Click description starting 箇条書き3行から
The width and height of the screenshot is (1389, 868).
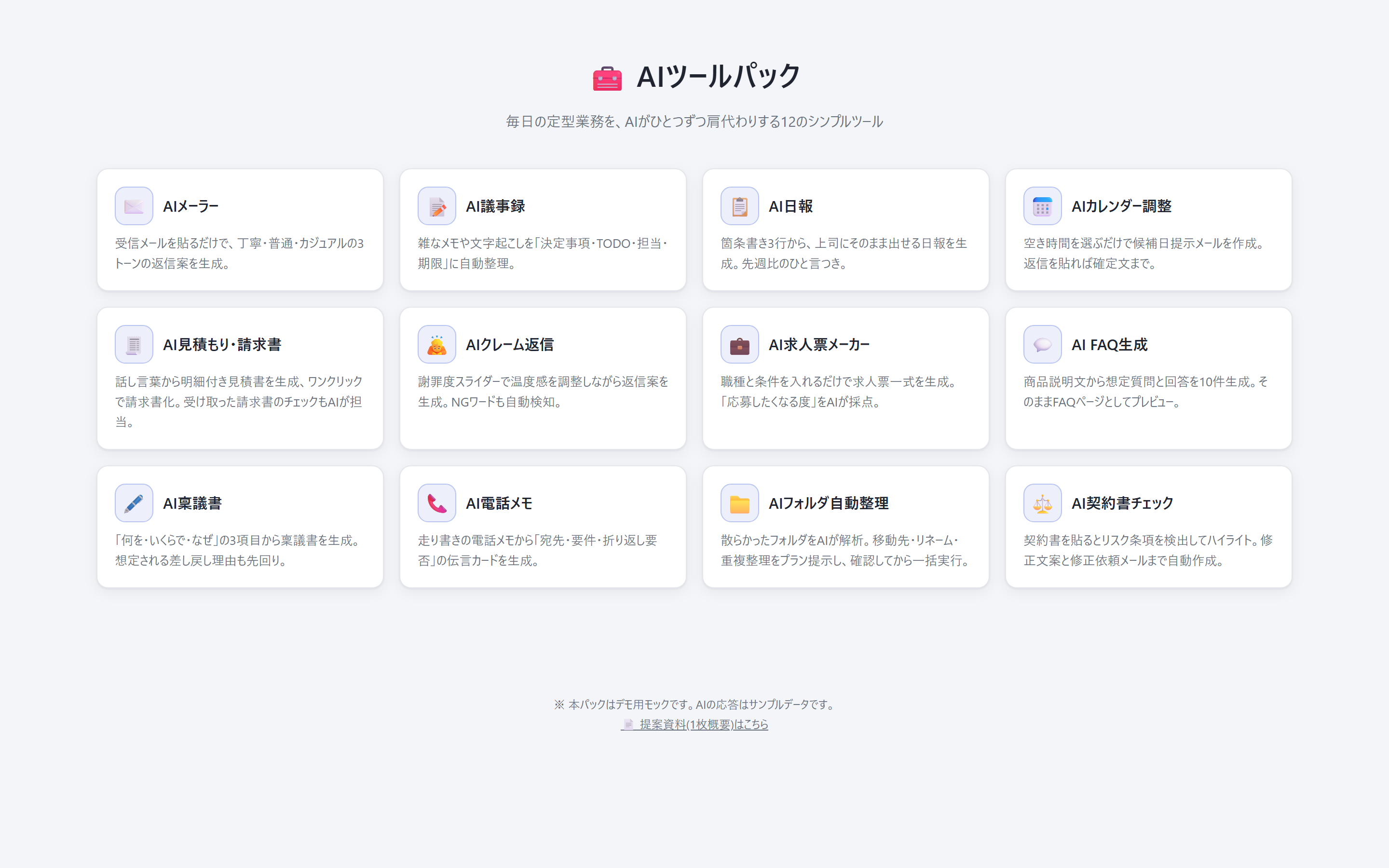pyautogui.click(x=844, y=253)
